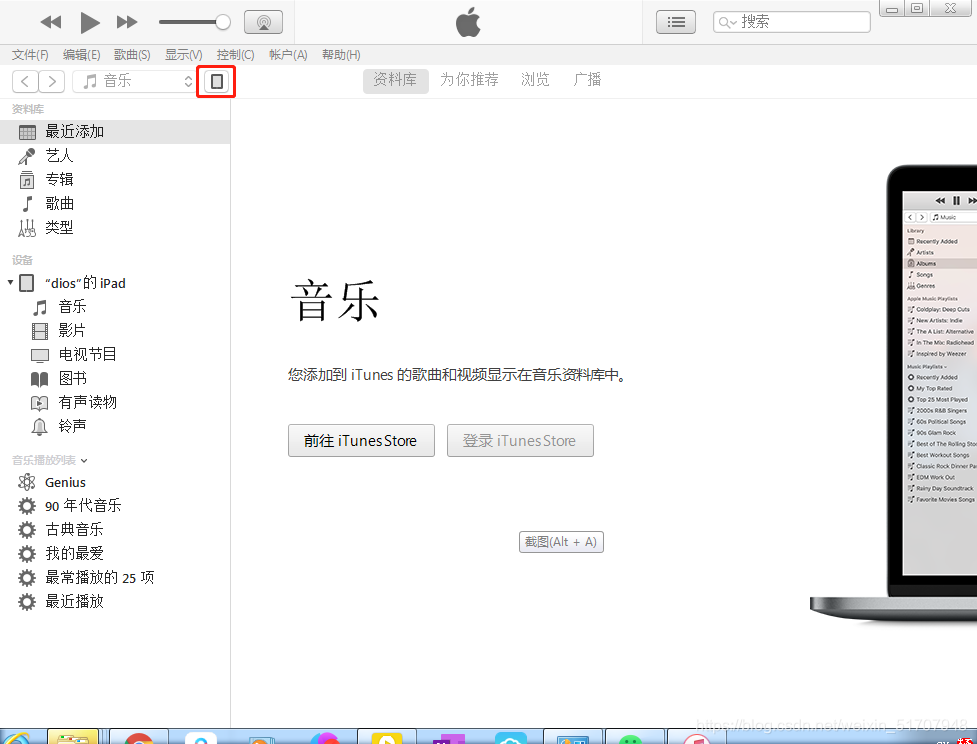Click the 截图(Alt + A) tooltip button
Viewport: 977px width, 744px height.
tap(561, 542)
